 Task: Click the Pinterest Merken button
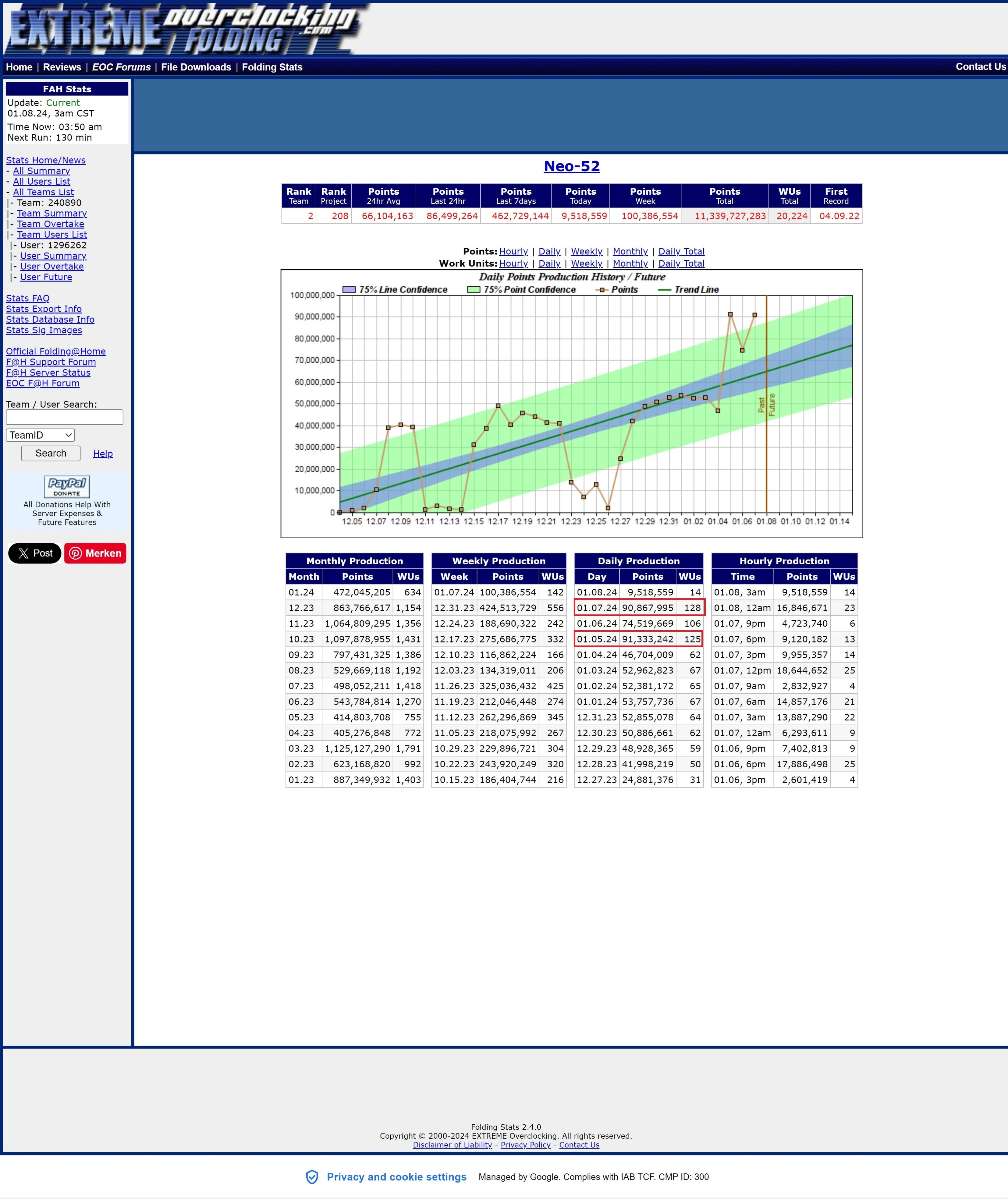(x=95, y=553)
